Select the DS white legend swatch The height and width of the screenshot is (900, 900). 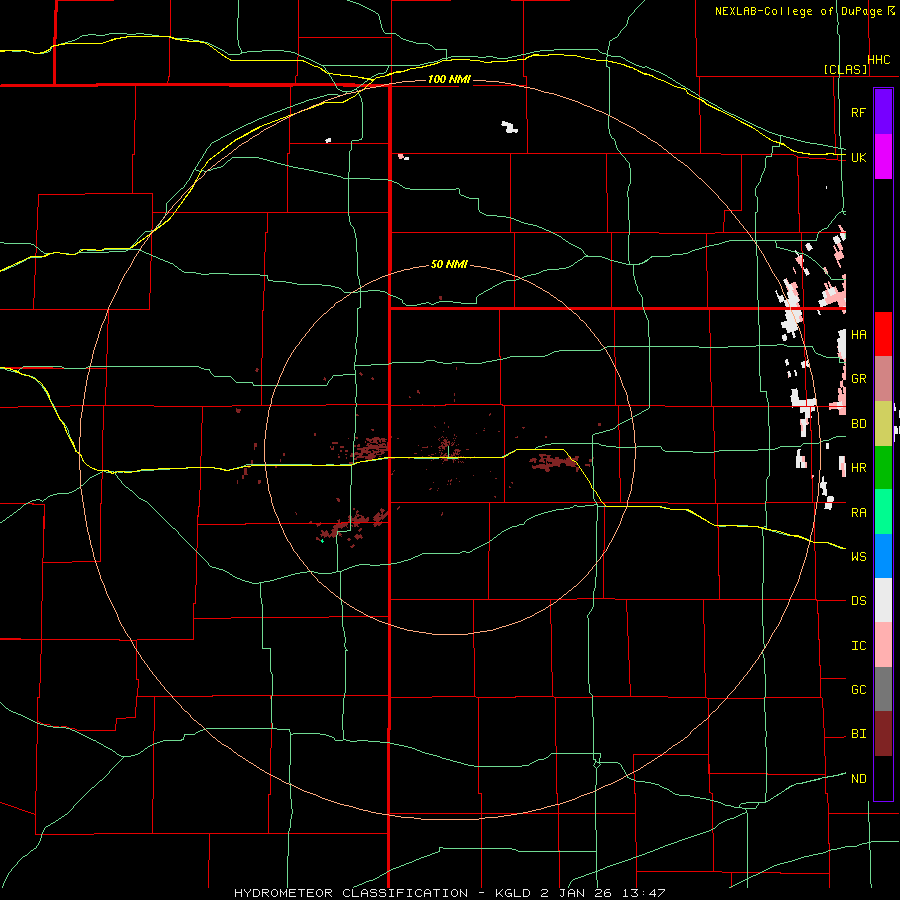click(883, 600)
